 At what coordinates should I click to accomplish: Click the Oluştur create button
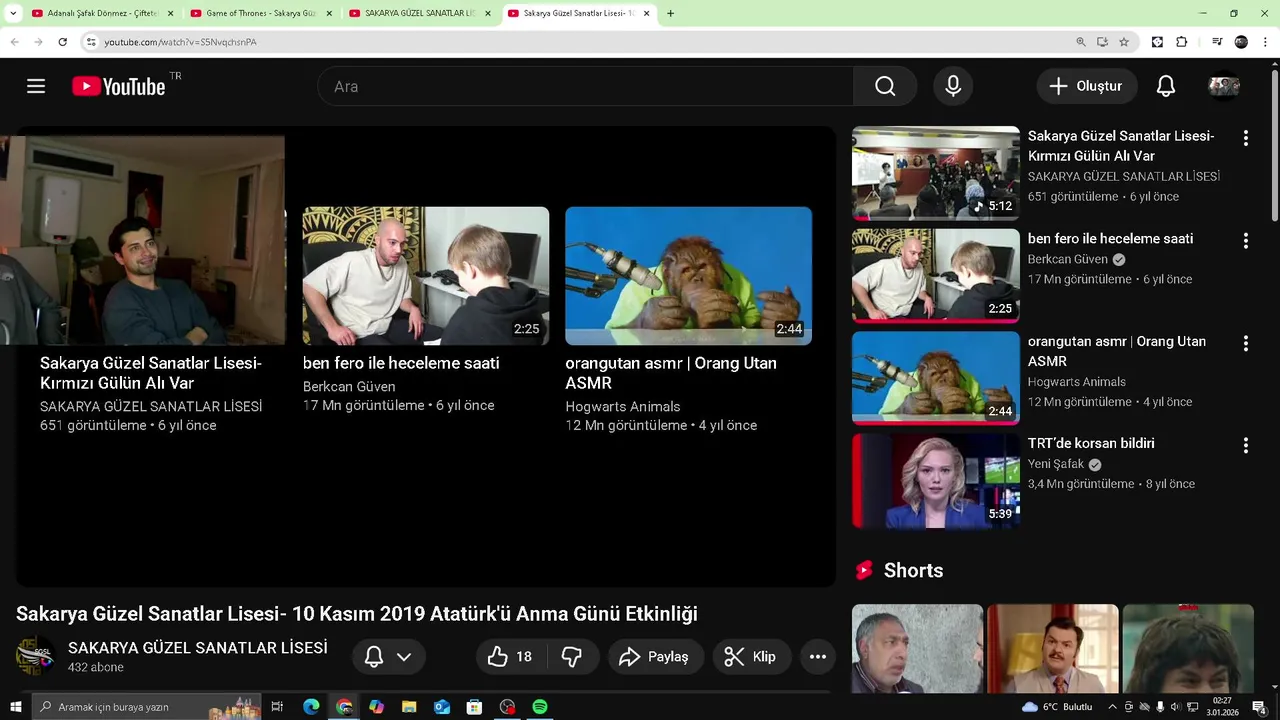1086,86
